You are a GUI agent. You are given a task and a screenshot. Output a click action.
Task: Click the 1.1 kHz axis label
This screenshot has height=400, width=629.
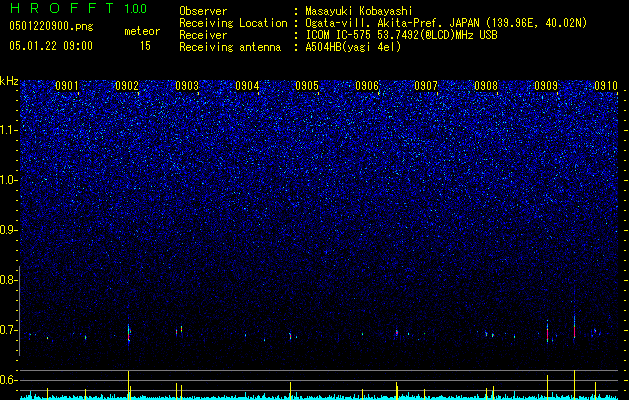[8, 130]
